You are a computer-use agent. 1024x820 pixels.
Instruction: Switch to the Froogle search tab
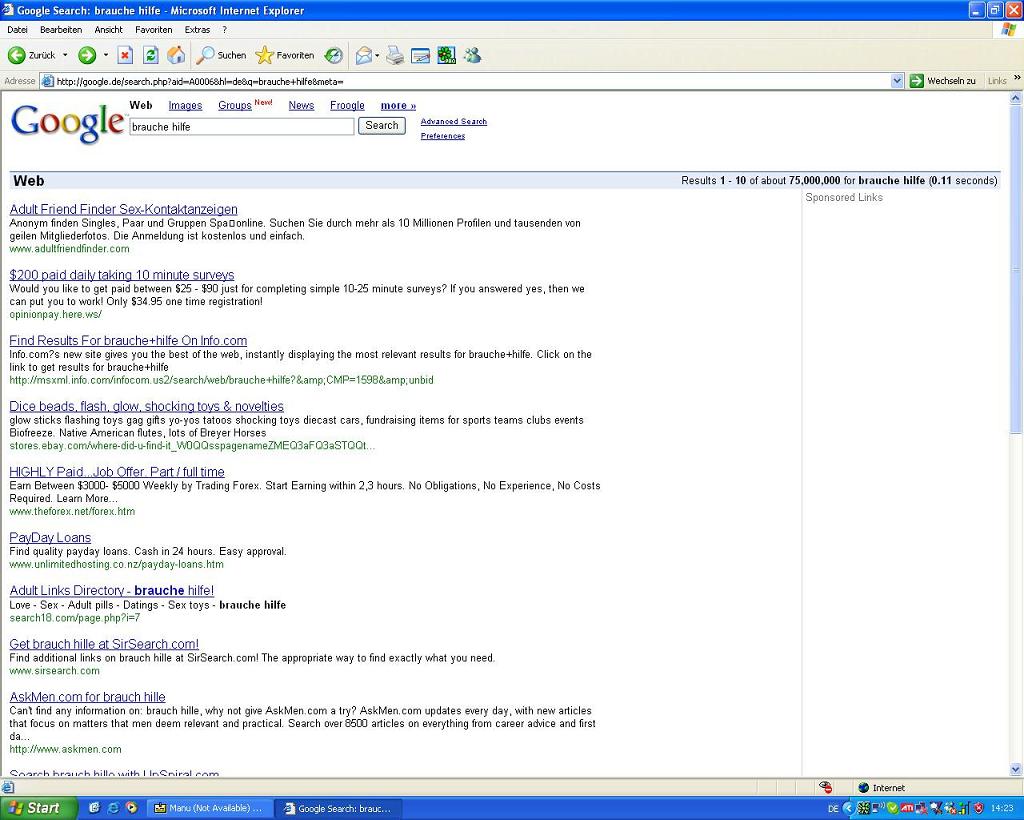tap(347, 106)
